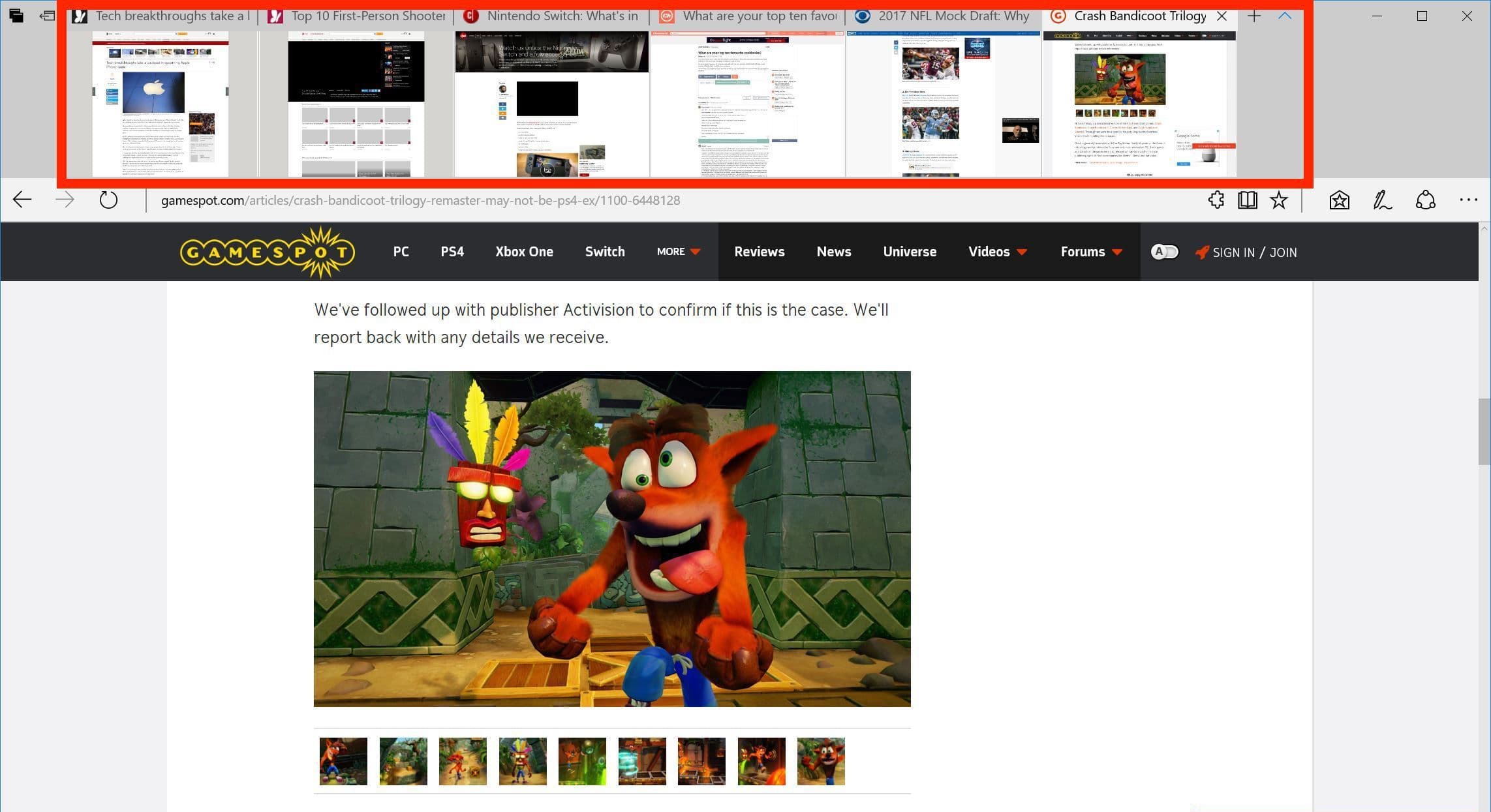Viewport: 1491px width, 812px height.
Task: Expand the Videos dropdown
Action: (998, 252)
